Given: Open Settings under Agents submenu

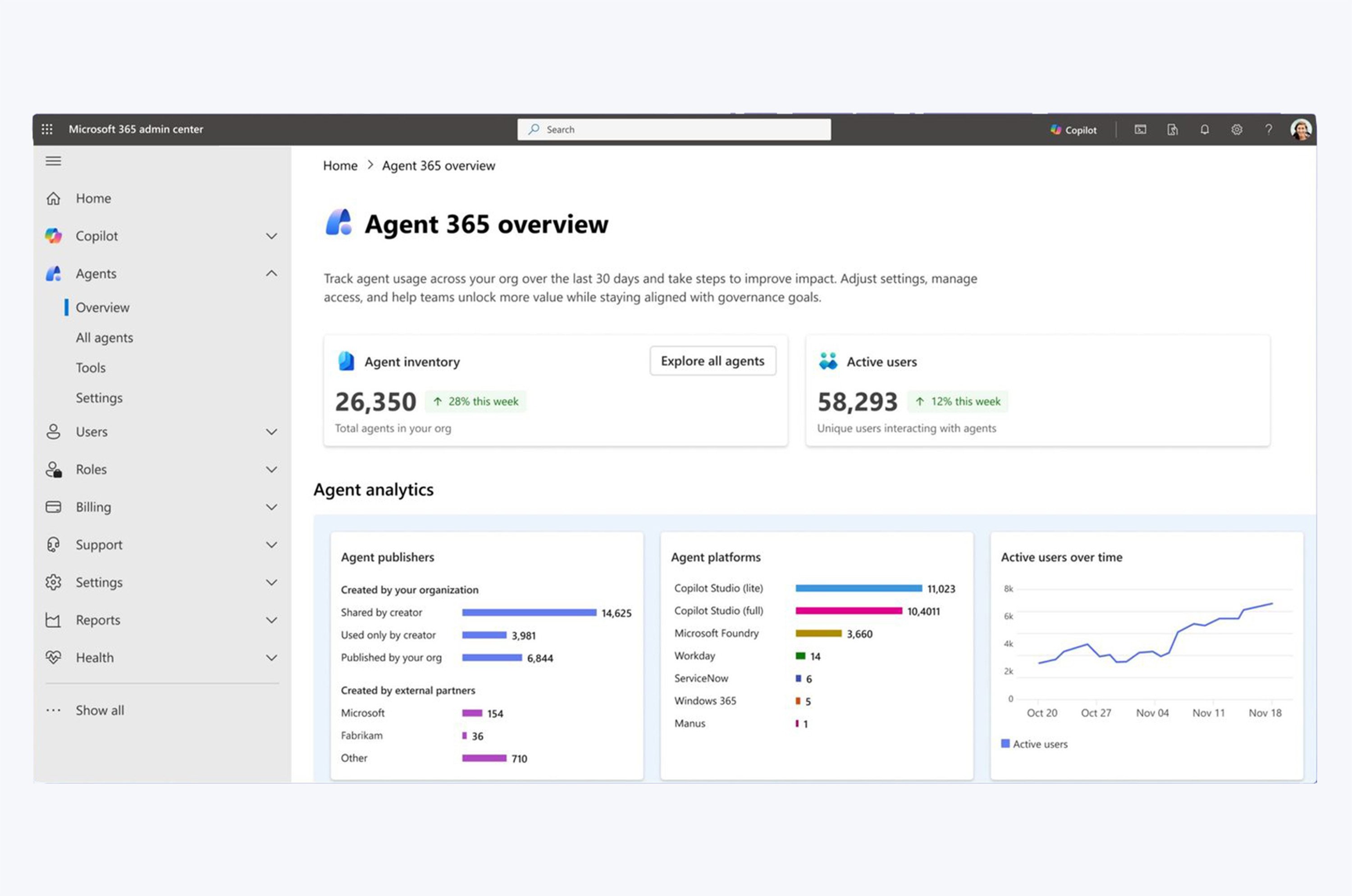Looking at the screenshot, I should (100, 398).
